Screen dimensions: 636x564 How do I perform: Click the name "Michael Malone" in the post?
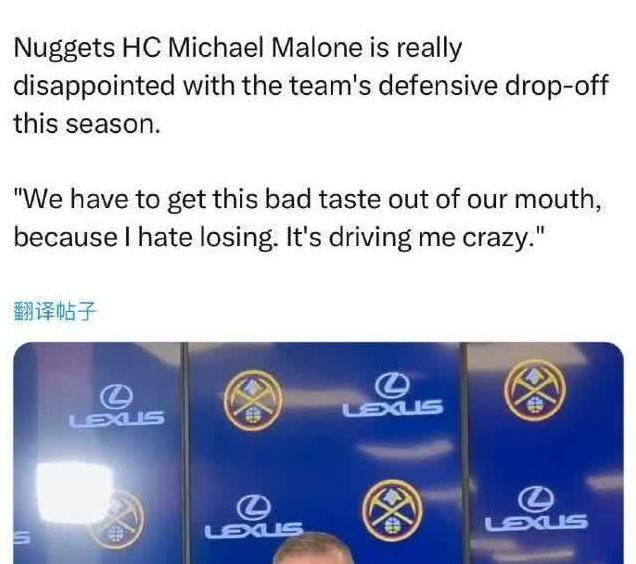click(265, 48)
